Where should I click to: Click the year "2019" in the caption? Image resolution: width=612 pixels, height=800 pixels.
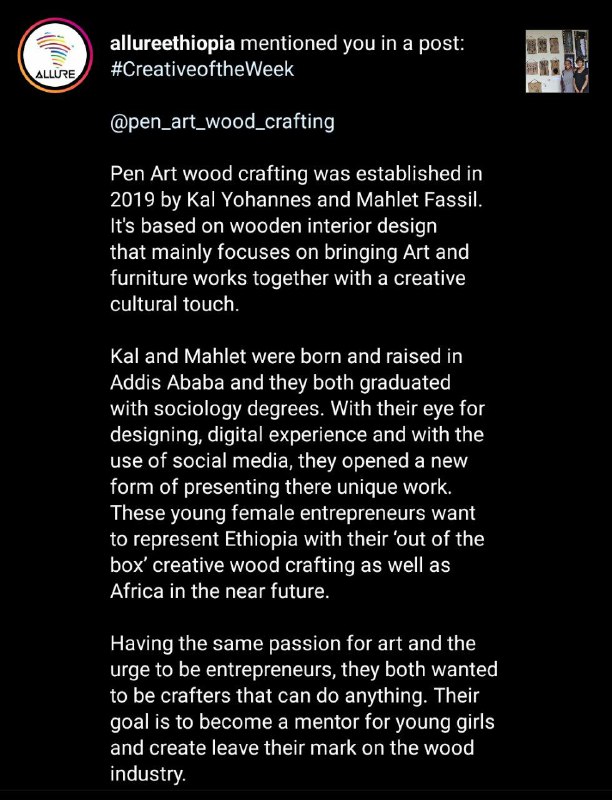[x=131, y=202]
